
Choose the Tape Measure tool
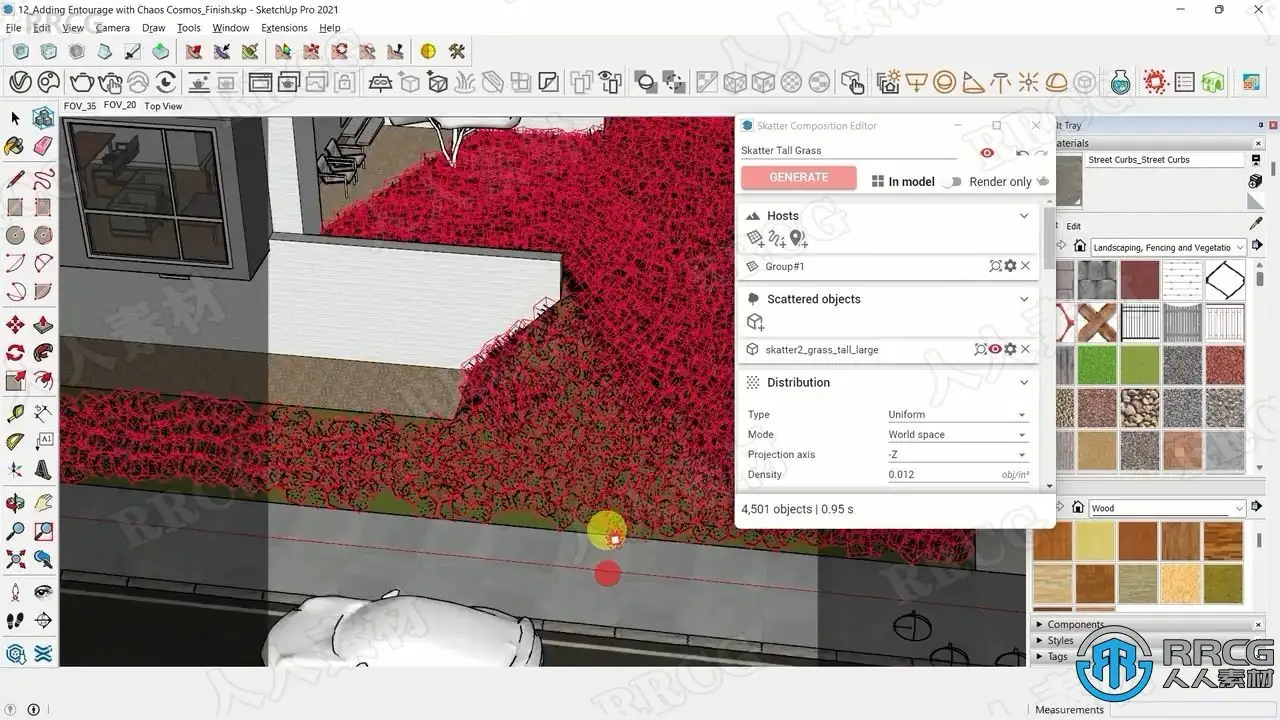(x=15, y=412)
